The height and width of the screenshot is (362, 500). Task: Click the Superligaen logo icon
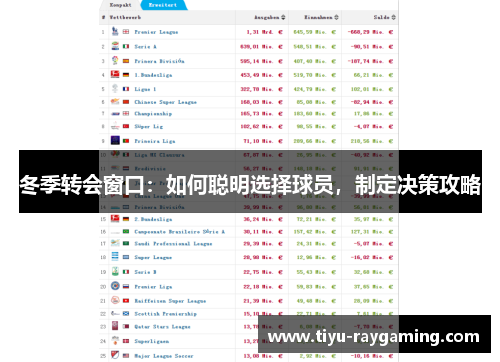coord(115,341)
